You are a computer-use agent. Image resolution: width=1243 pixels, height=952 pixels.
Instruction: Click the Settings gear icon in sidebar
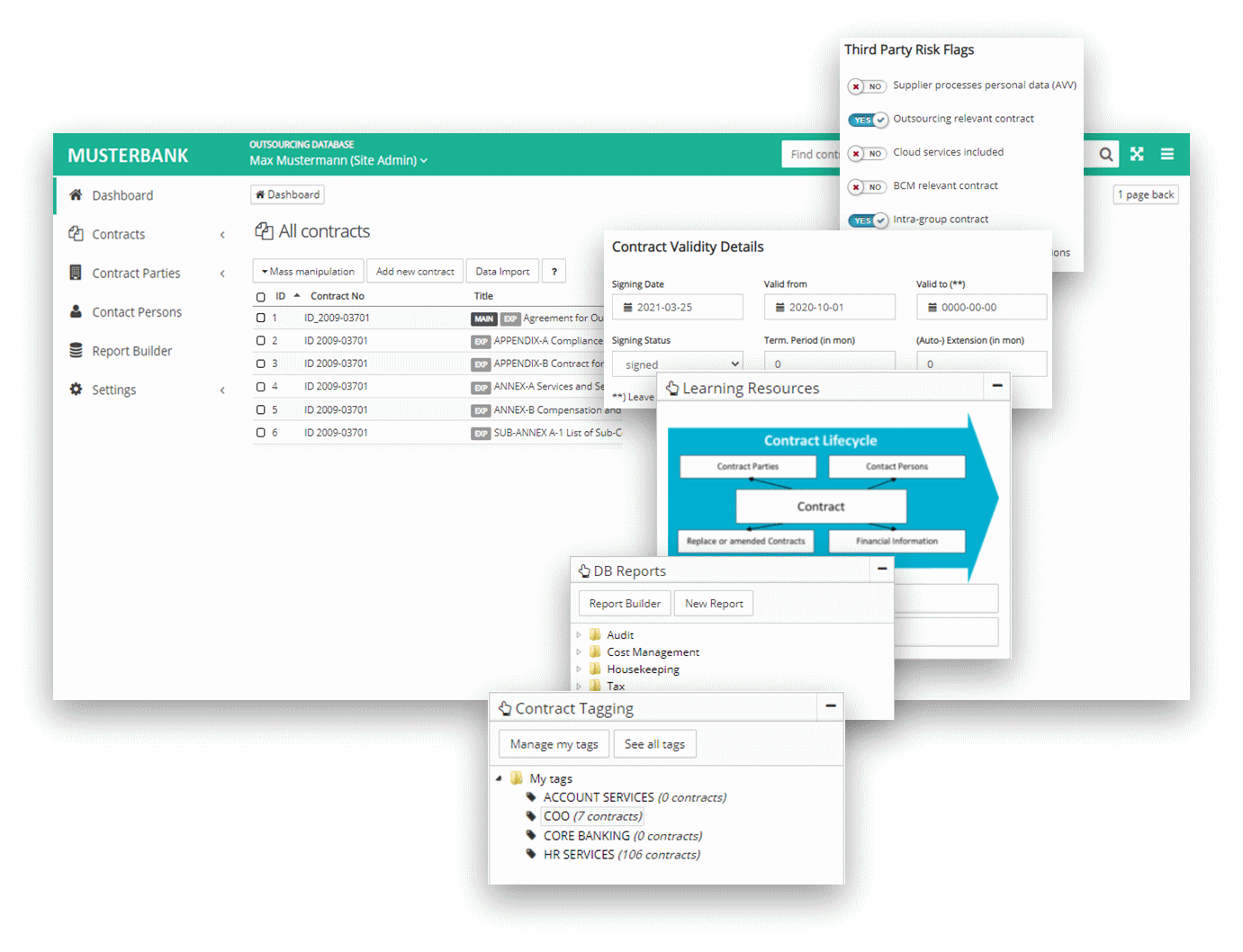click(x=76, y=389)
